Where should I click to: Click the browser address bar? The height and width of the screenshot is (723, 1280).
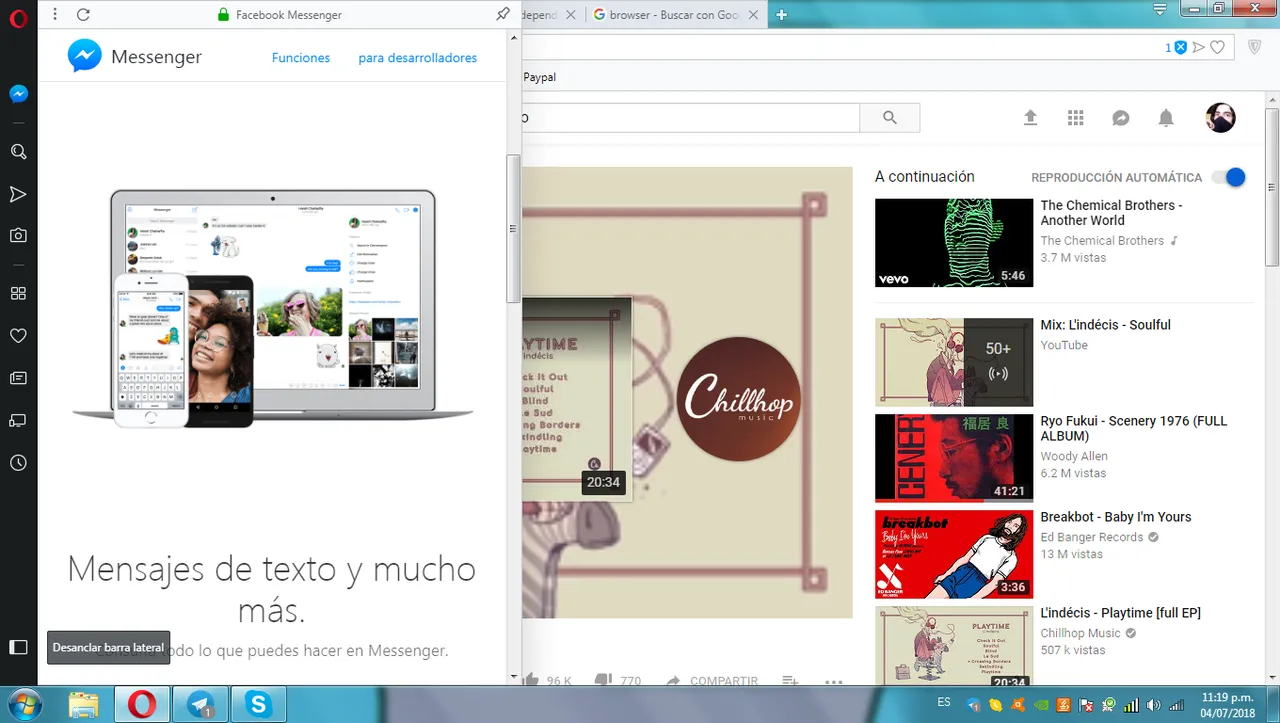click(840, 47)
